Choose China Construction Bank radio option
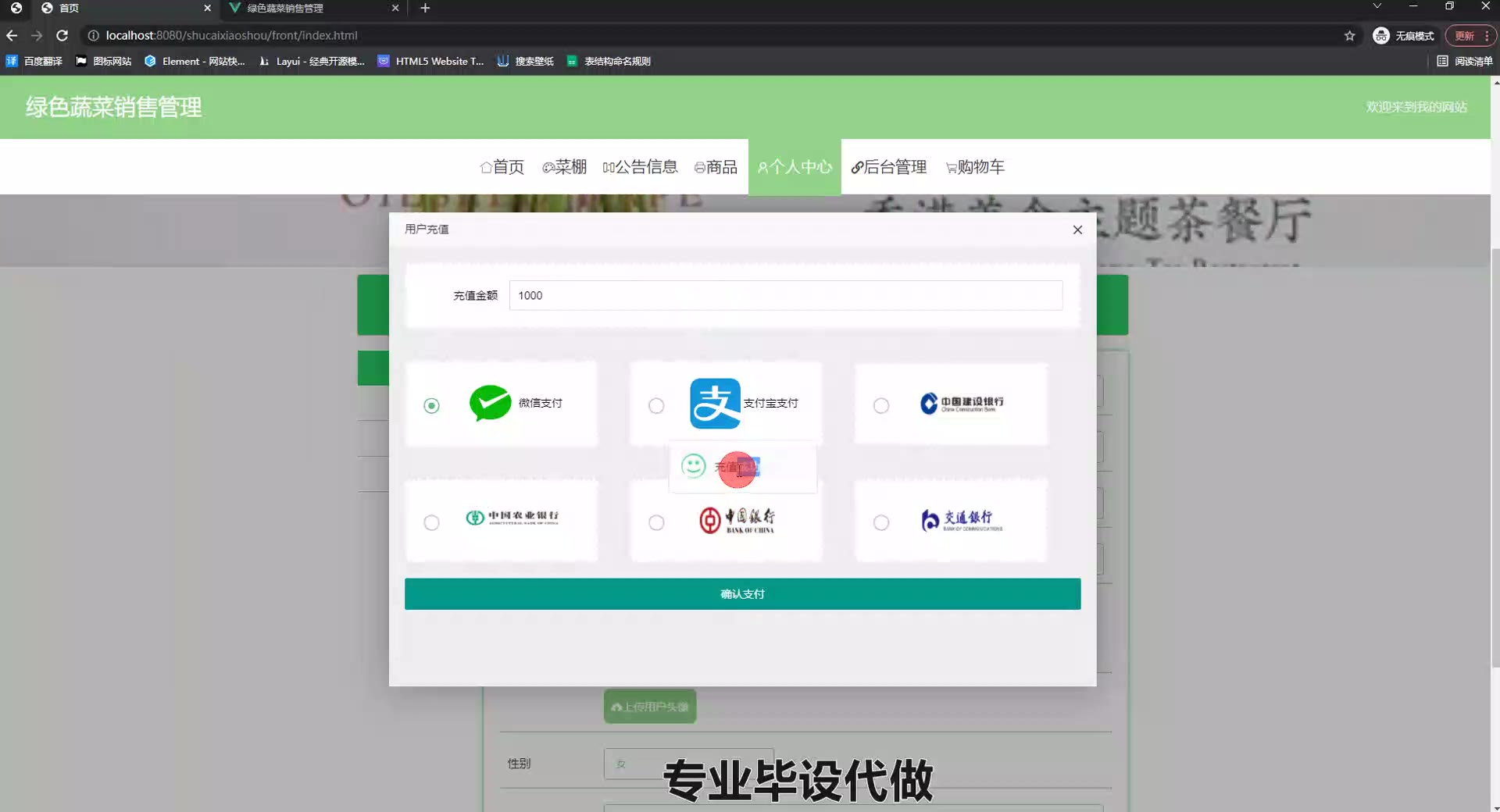The height and width of the screenshot is (812, 1500). (881, 405)
